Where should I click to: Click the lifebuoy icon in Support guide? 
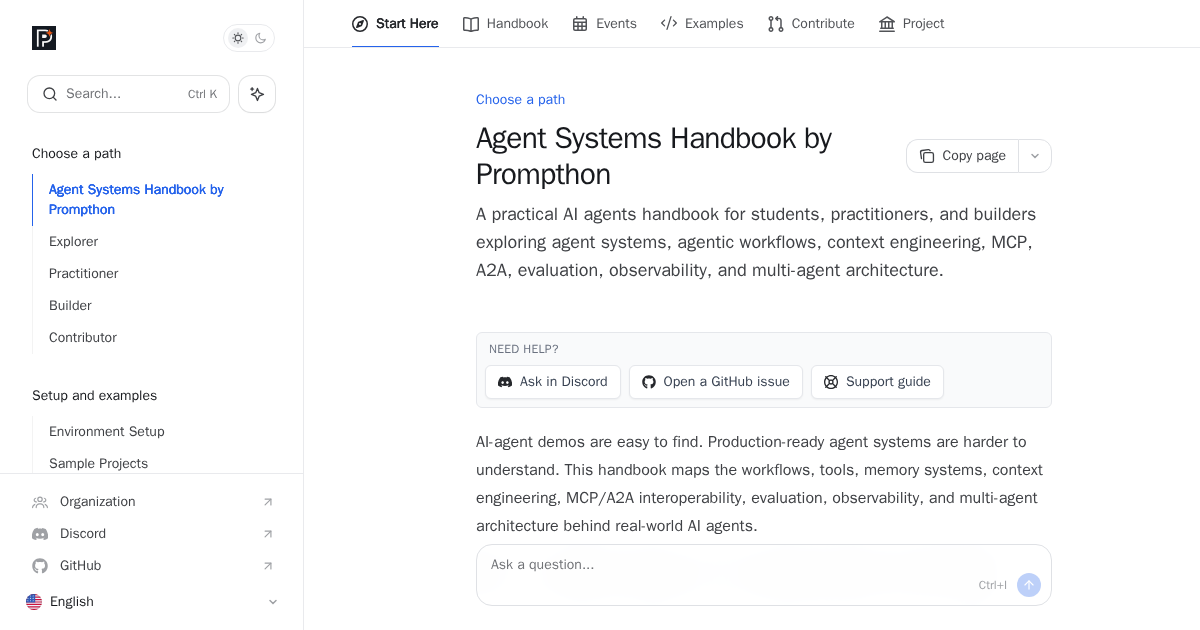[x=831, y=382]
